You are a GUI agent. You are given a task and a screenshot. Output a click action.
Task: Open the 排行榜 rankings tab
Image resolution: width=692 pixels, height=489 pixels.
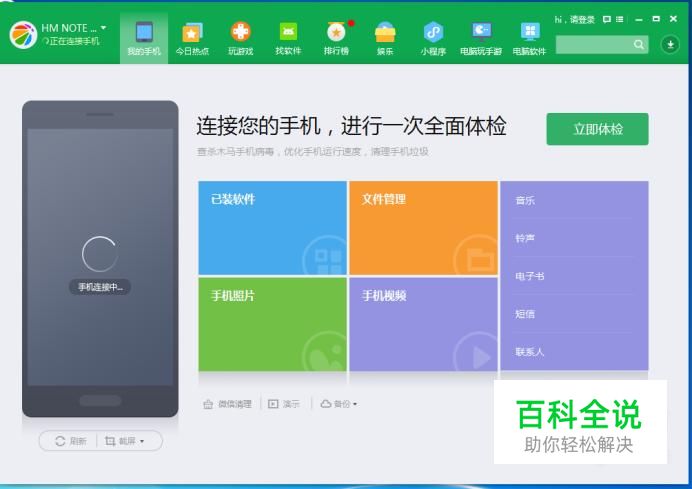coord(336,39)
